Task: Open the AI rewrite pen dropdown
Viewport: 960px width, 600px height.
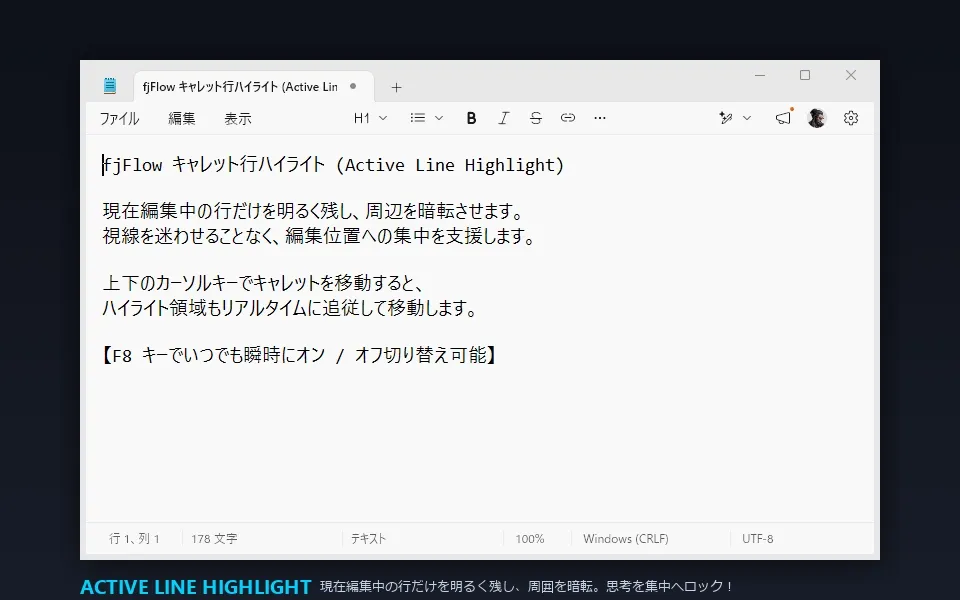Action: (x=735, y=118)
